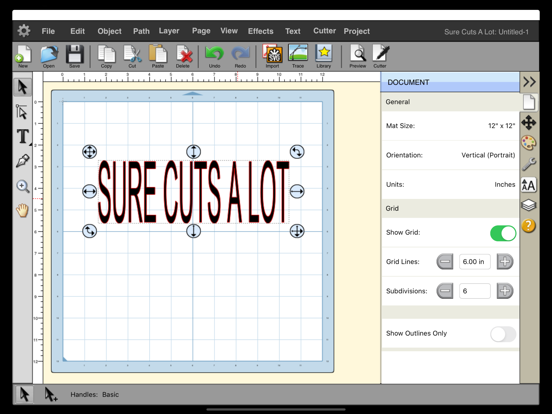
Task: Open the Object menu
Action: click(x=109, y=31)
